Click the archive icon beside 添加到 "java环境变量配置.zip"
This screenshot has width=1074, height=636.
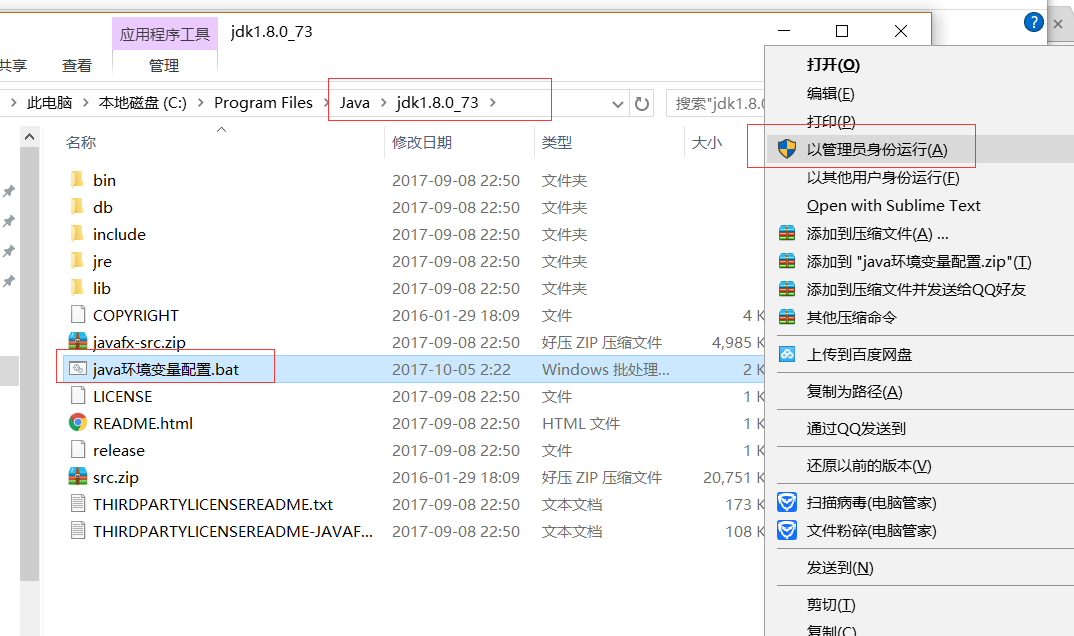coord(787,262)
